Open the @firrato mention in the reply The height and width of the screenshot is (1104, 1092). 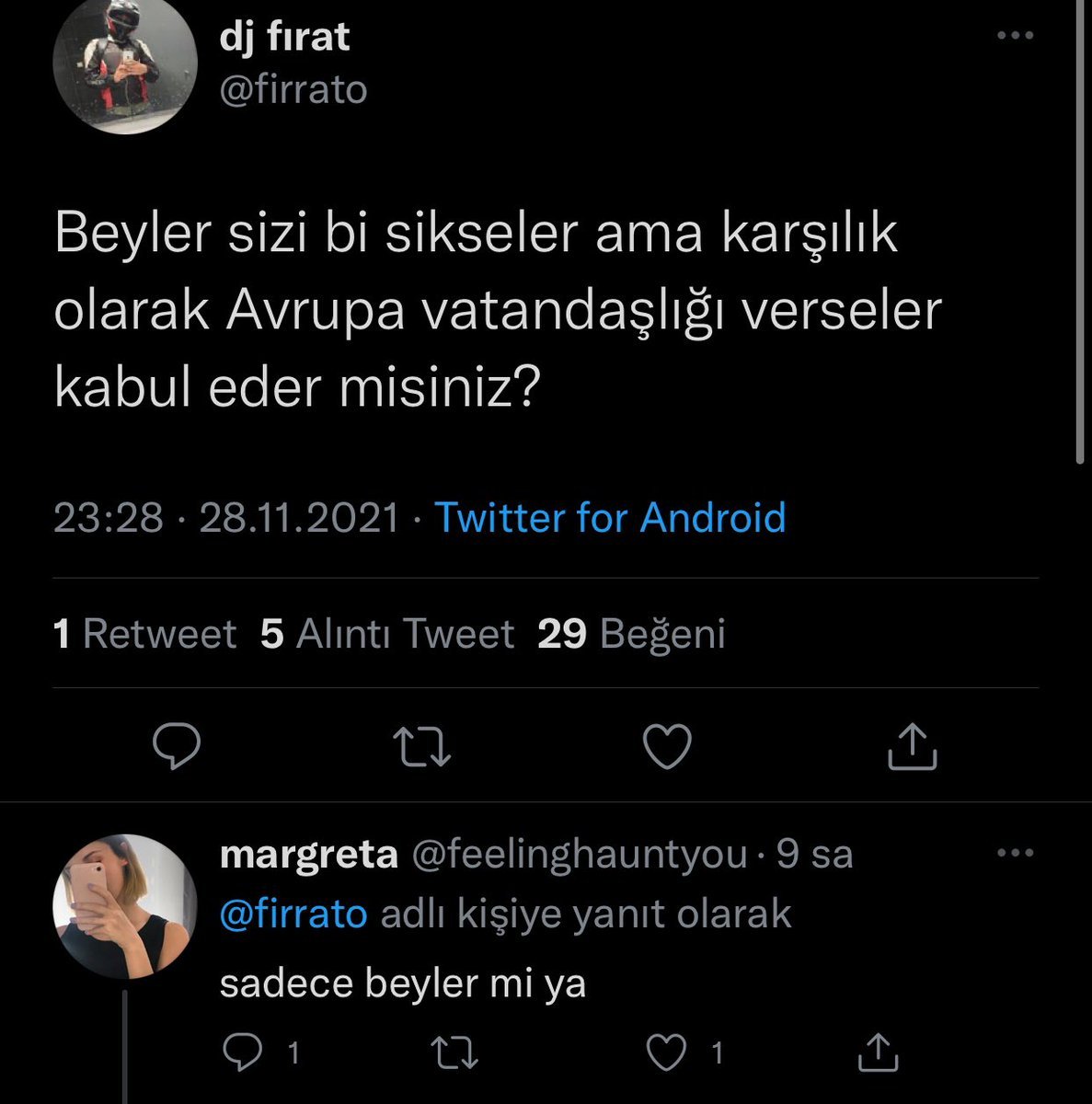(x=293, y=914)
